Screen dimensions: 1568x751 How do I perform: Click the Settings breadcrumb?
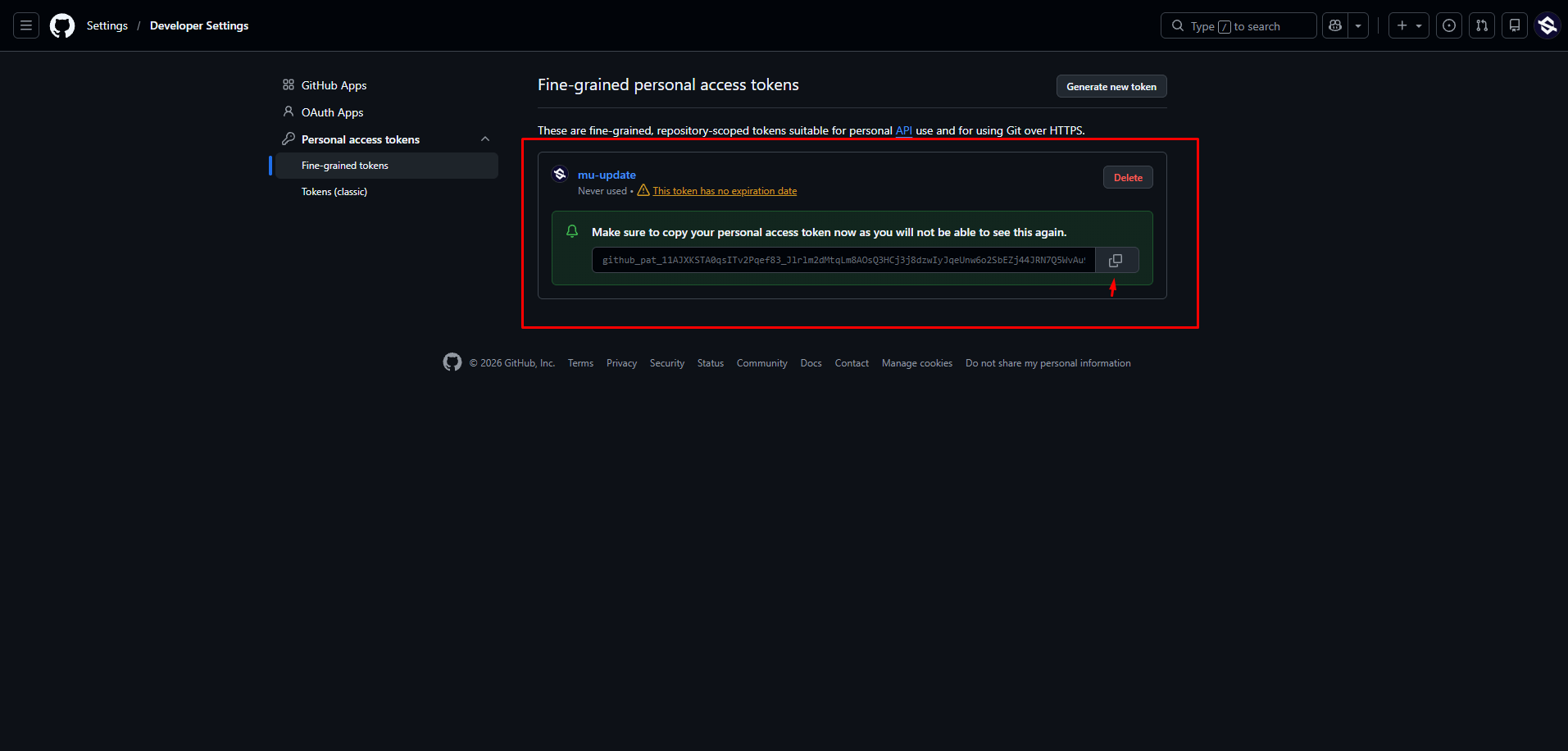[x=107, y=25]
